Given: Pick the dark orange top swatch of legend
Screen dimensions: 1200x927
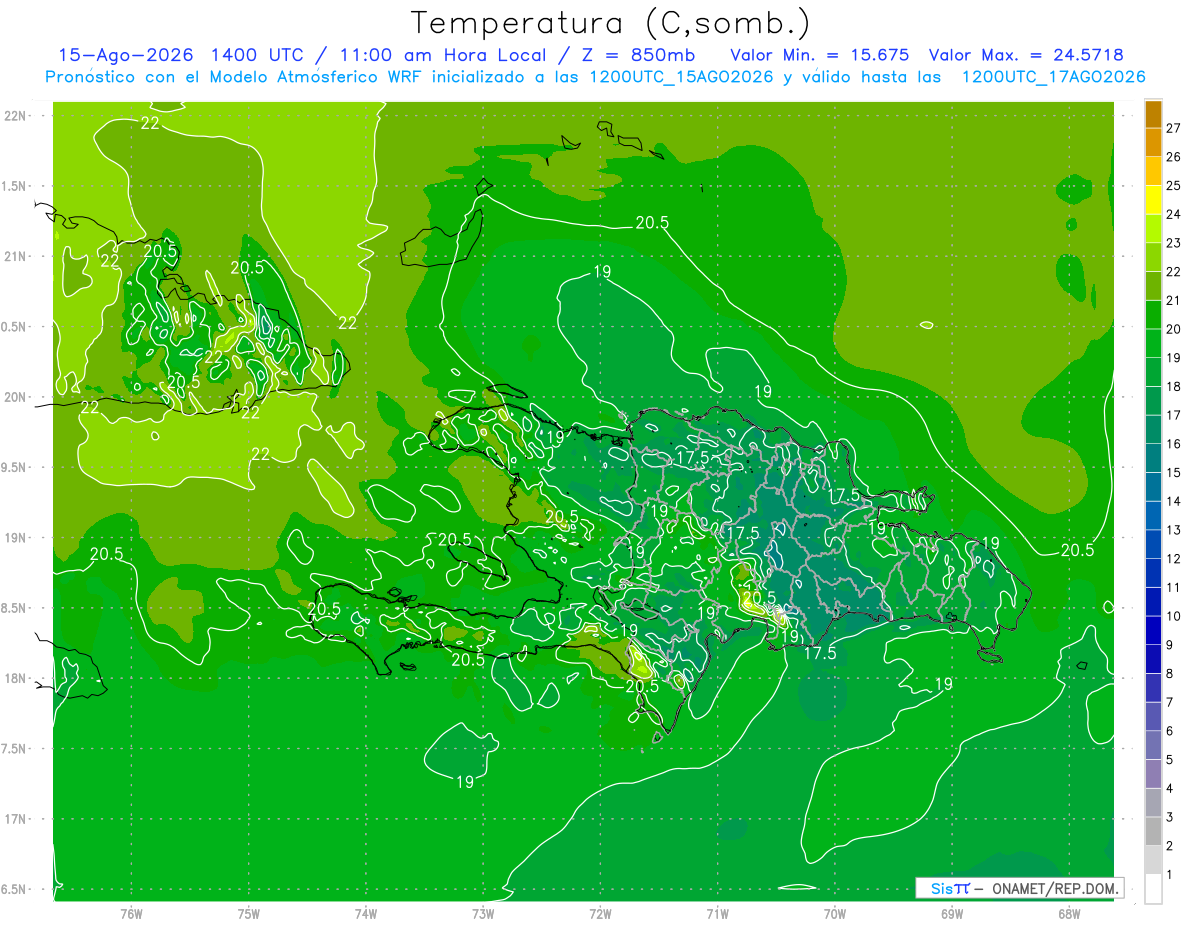Looking at the screenshot, I should [x=1154, y=114].
